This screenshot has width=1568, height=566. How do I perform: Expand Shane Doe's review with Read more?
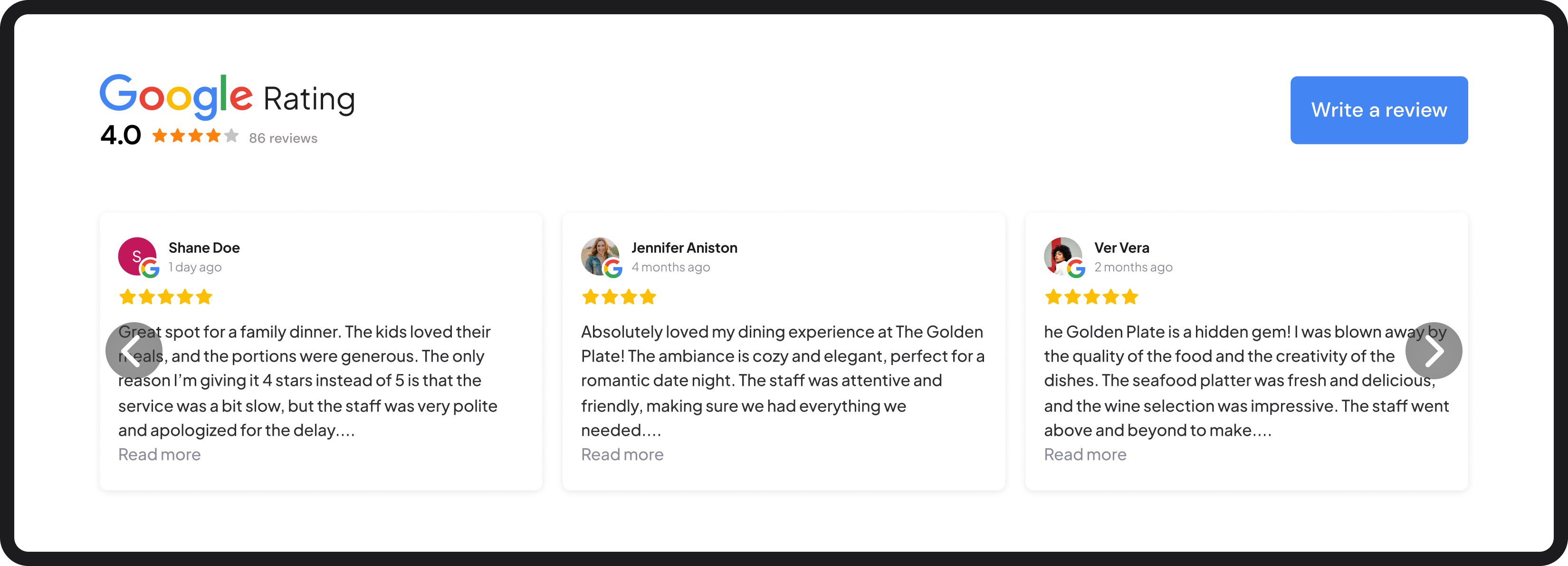159,455
